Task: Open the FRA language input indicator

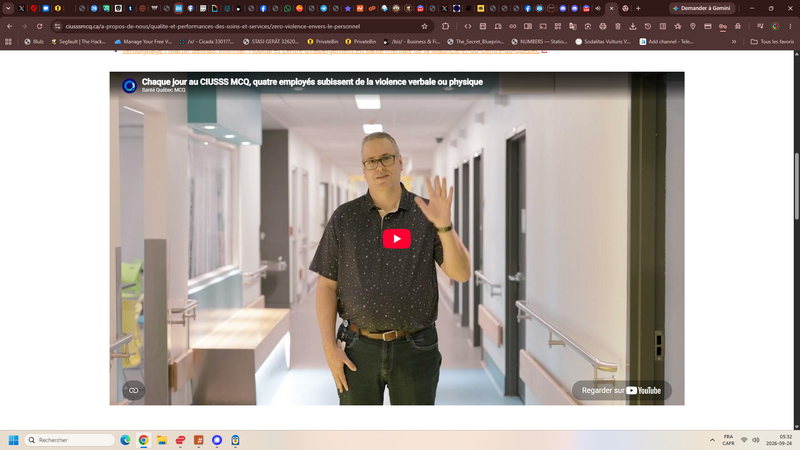Action: (x=728, y=440)
